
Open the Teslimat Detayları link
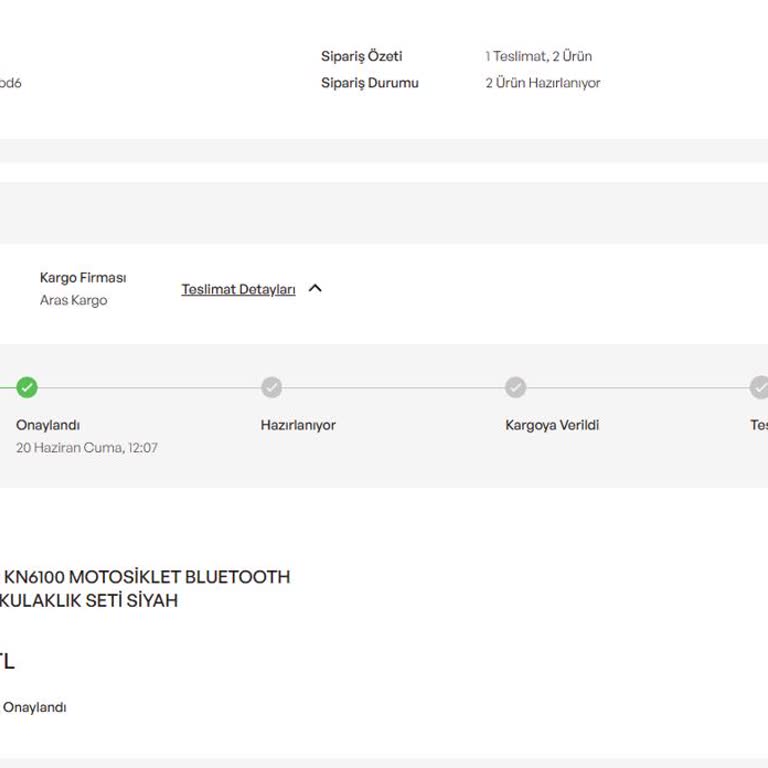click(x=238, y=290)
